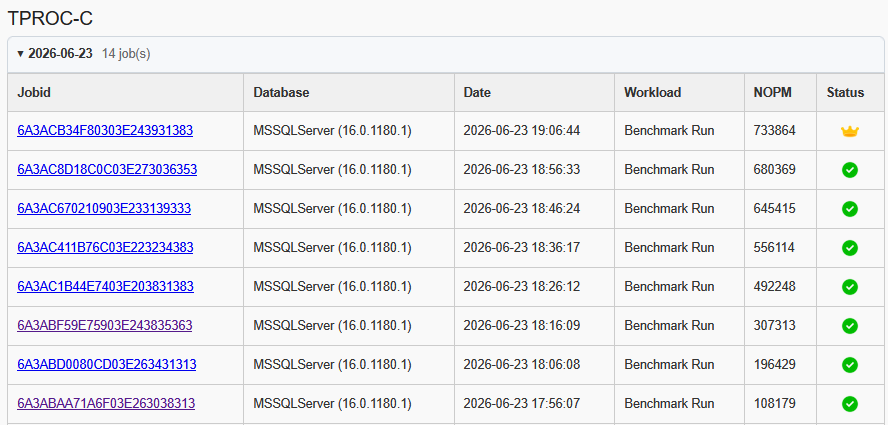The image size is (888, 425).
Task: Select NOPM value 680369
Action: coord(774,169)
